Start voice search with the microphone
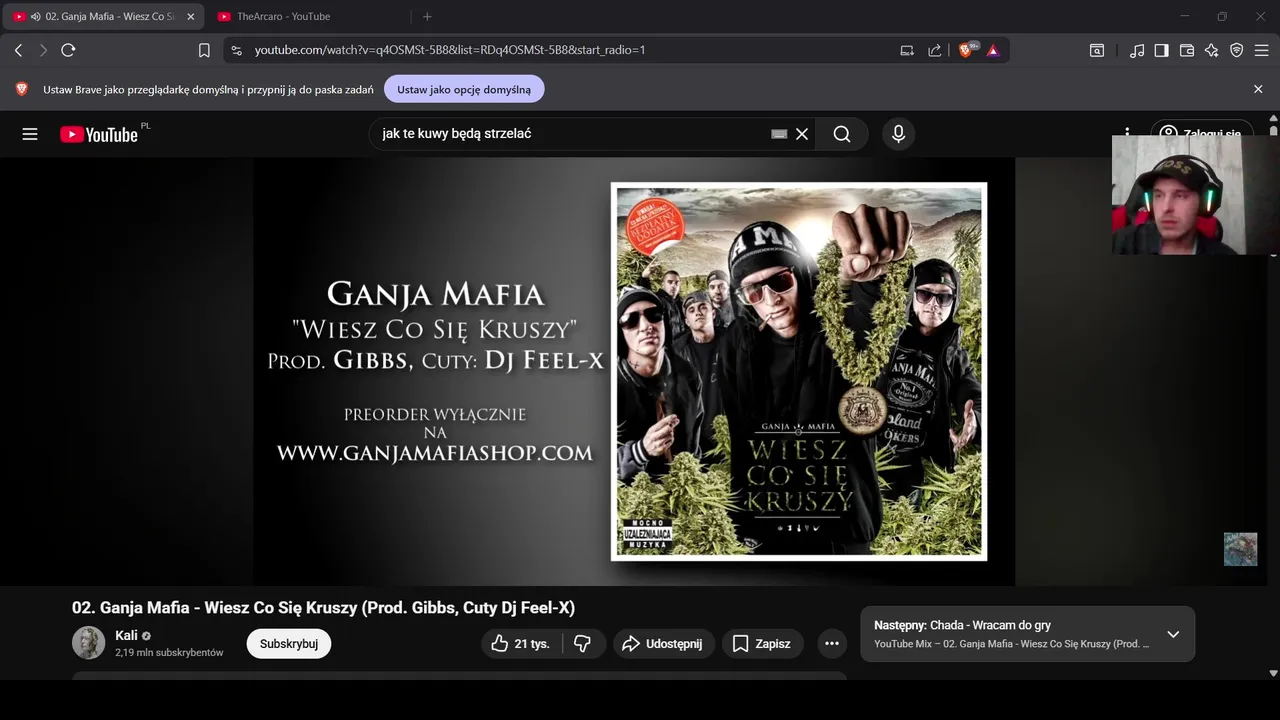 coord(898,134)
